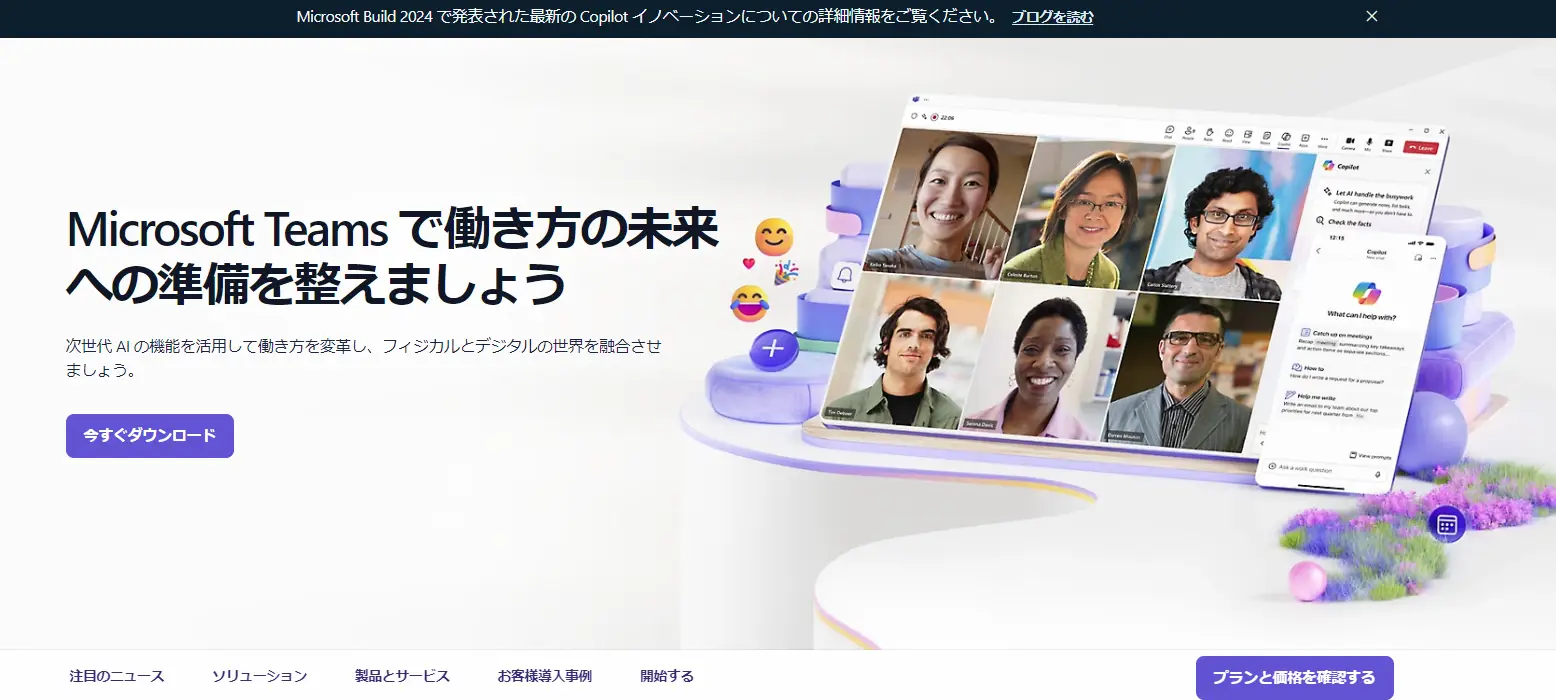1556x700 pixels.
Task: Go to the "製品とサービス" section
Action: pyautogui.click(x=402, y=676)
